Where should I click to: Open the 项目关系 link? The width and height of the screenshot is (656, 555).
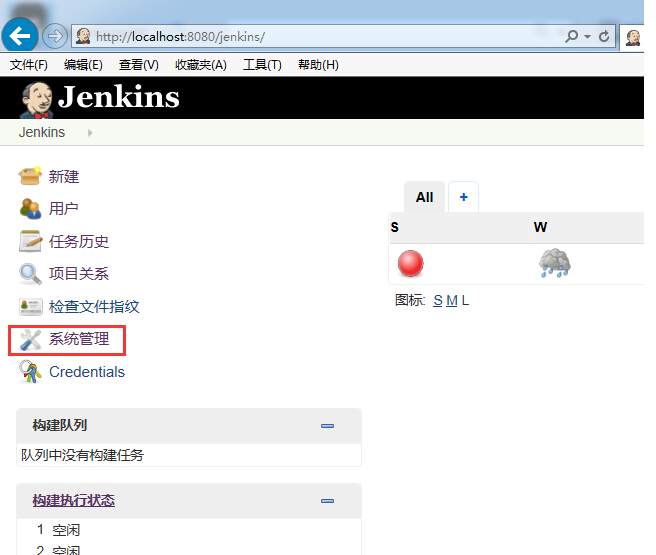click(79, 274)
